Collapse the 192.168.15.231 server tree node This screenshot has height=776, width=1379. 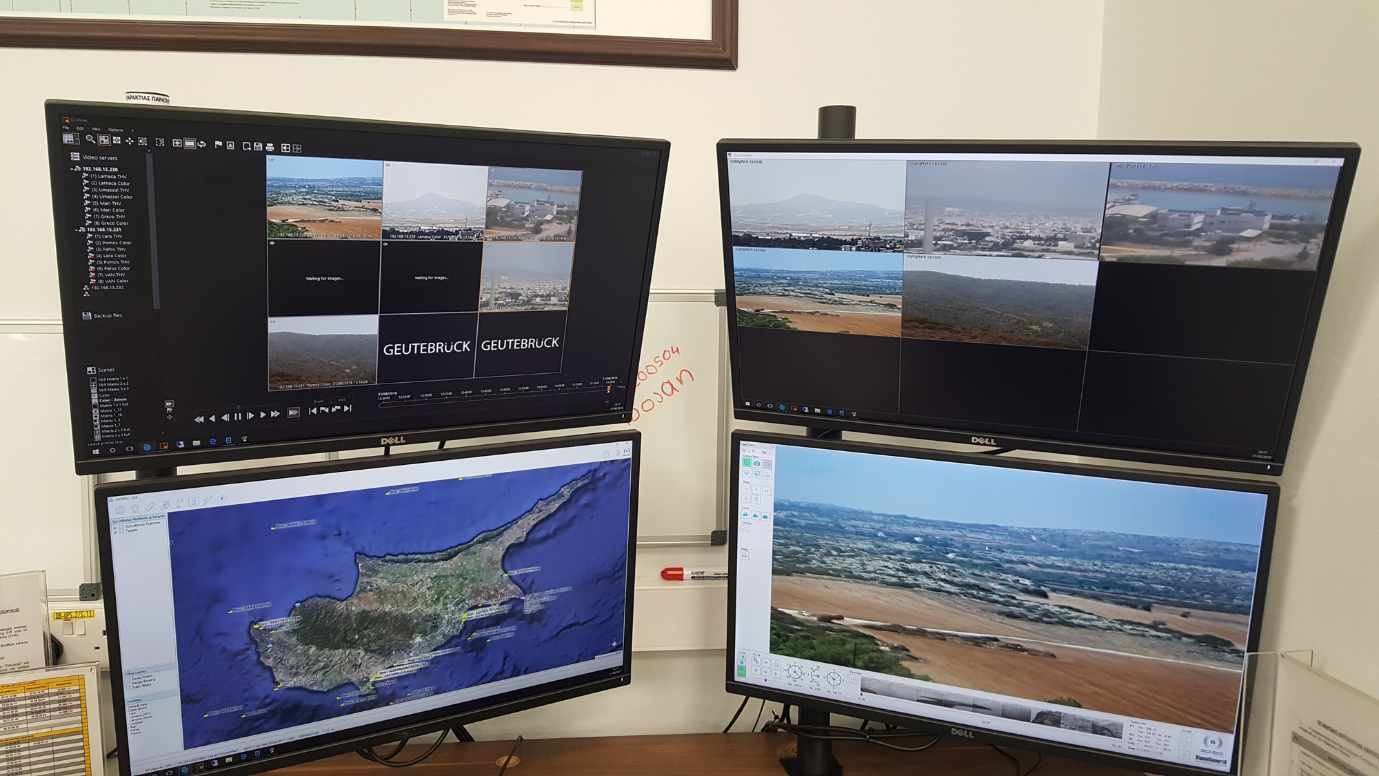(x=79, y=229)
